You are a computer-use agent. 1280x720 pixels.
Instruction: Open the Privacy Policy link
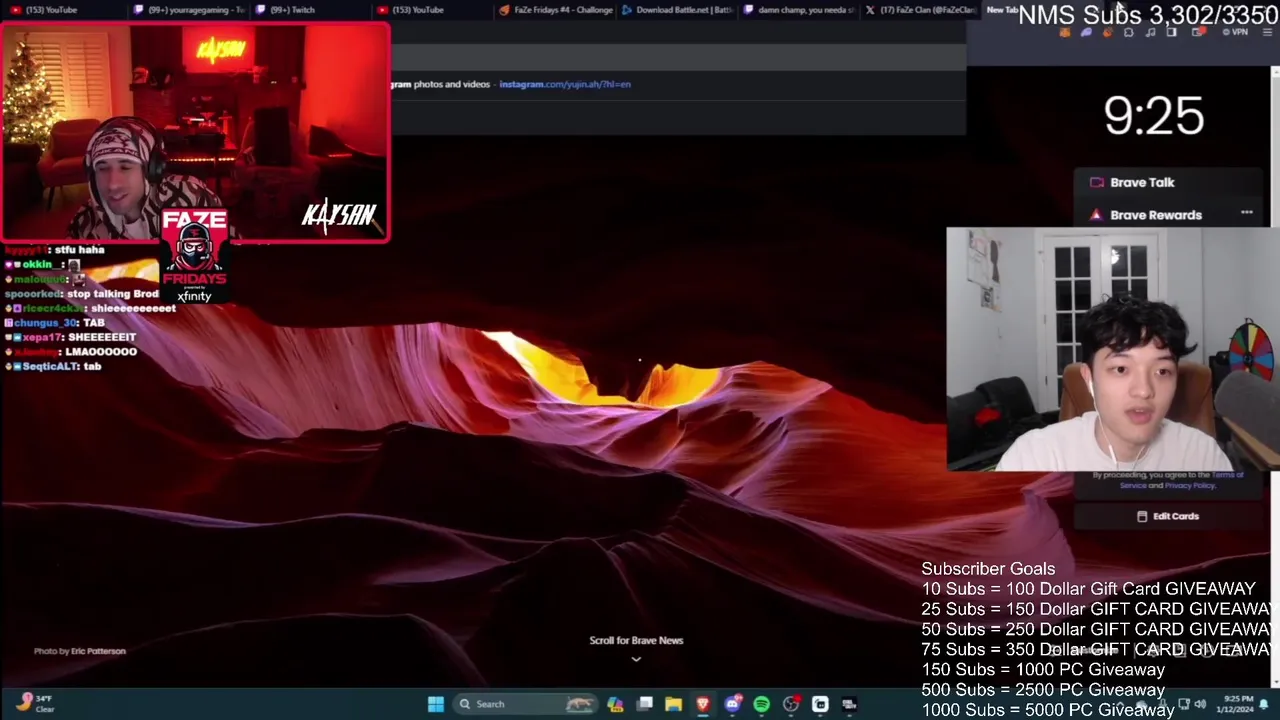[x=1189, y=485]
